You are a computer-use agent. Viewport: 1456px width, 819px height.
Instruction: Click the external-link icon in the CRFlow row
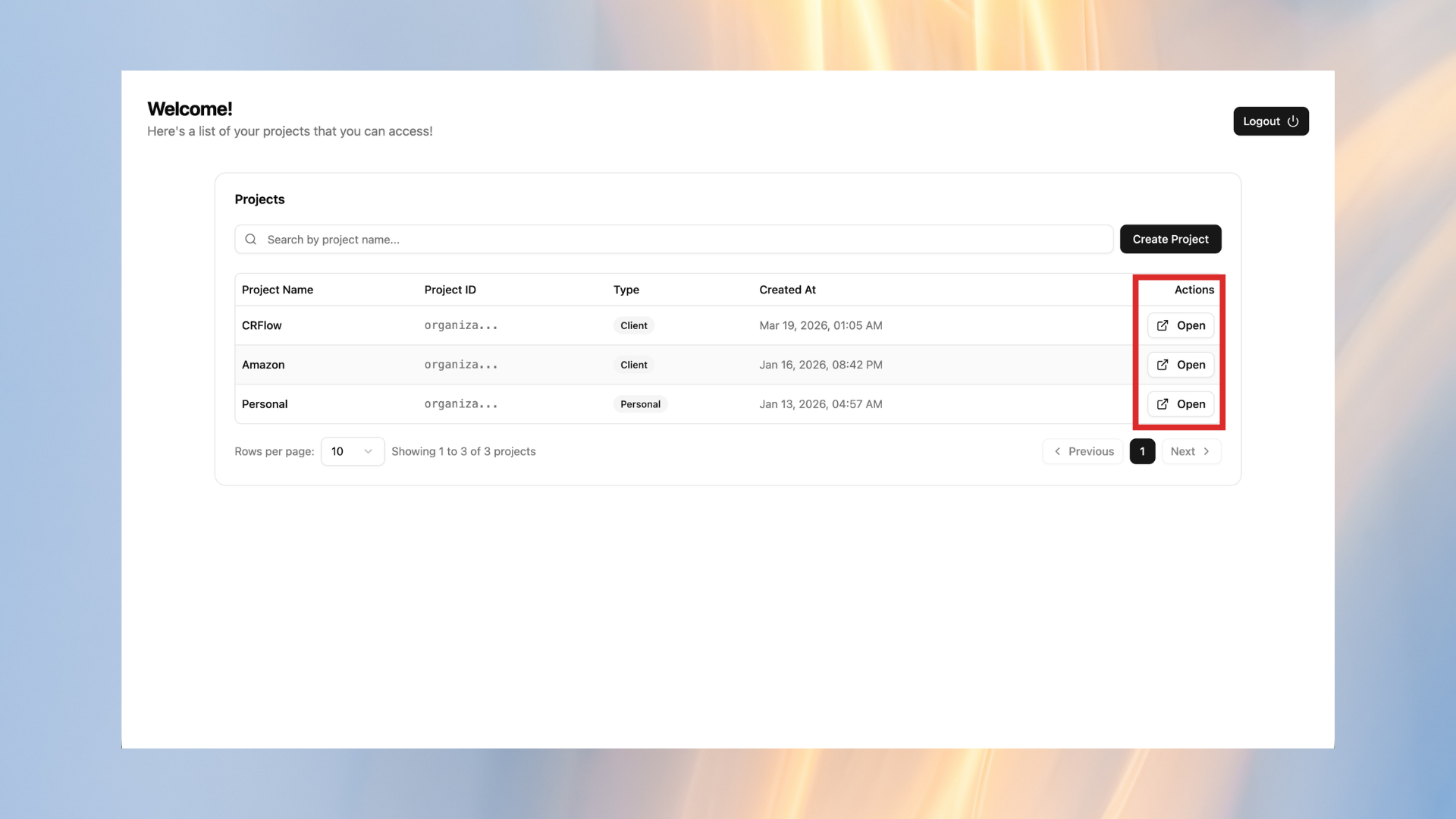tap(1163, 325)
